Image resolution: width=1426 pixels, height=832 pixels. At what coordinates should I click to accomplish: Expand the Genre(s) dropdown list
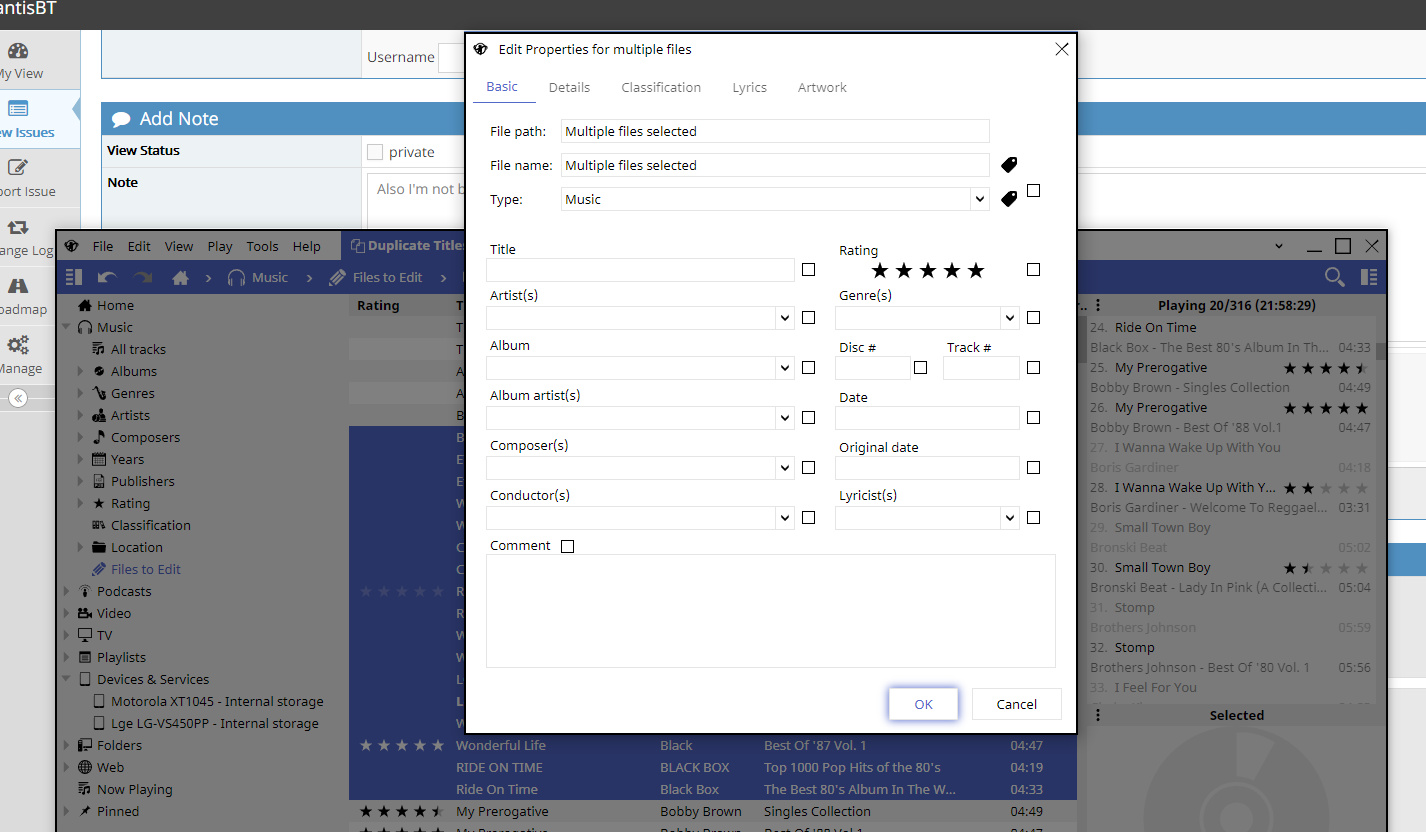click(1010, 319)
